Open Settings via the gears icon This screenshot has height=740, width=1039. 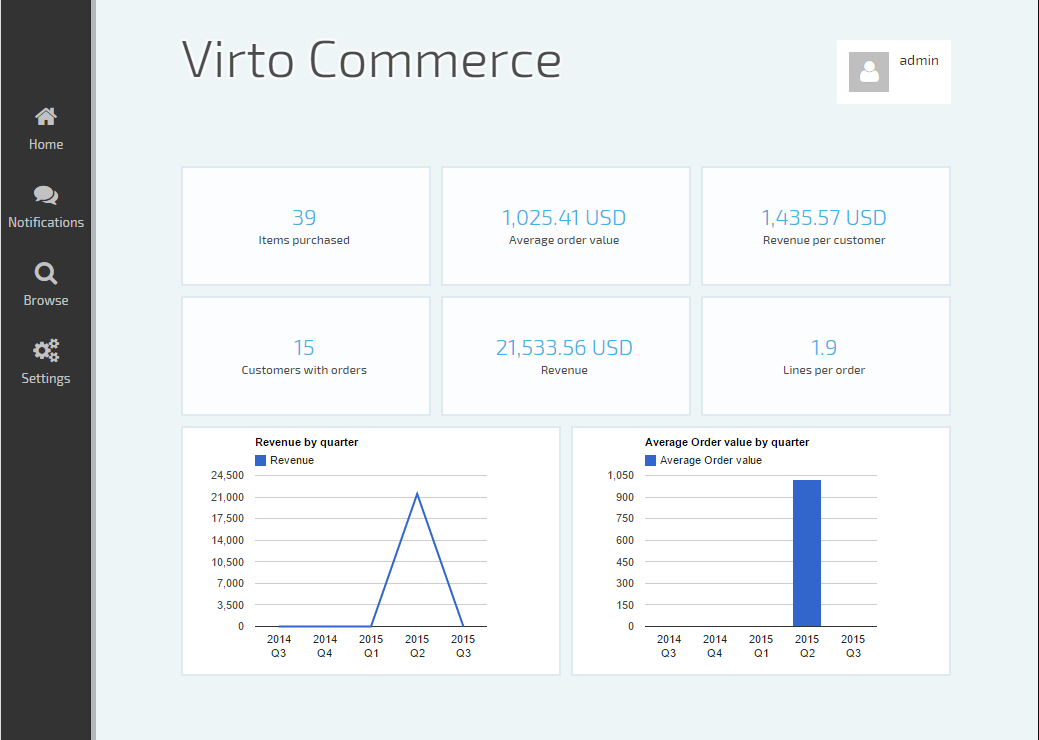(x=45, y=351)
